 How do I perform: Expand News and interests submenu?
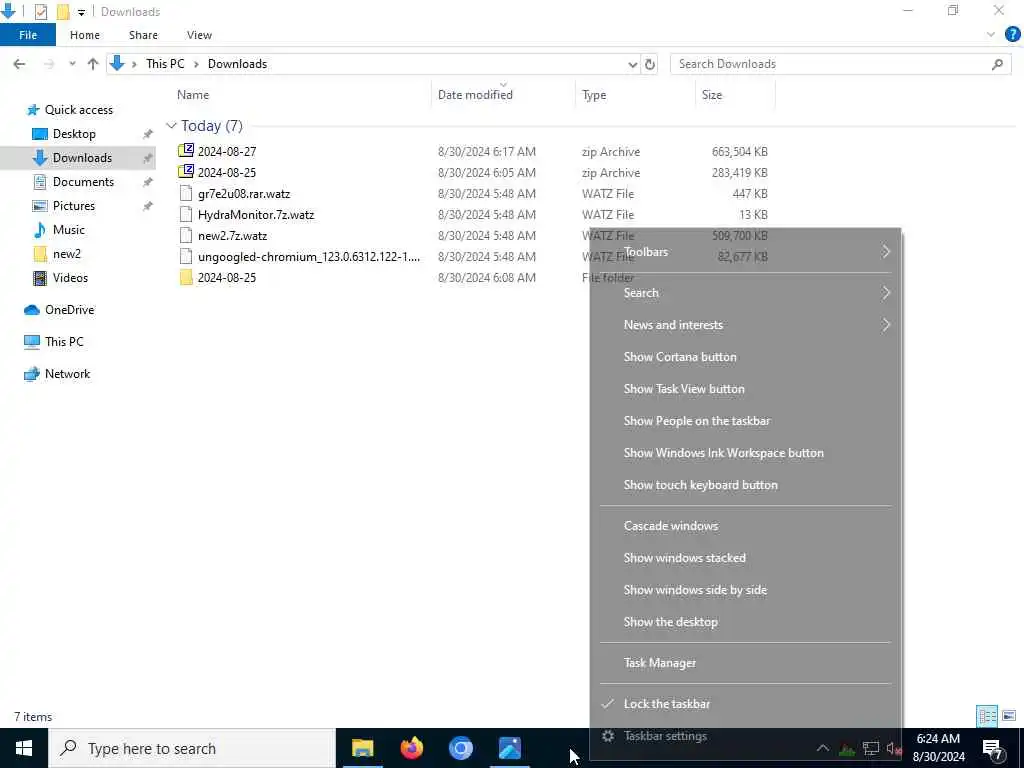pos(746,325)
